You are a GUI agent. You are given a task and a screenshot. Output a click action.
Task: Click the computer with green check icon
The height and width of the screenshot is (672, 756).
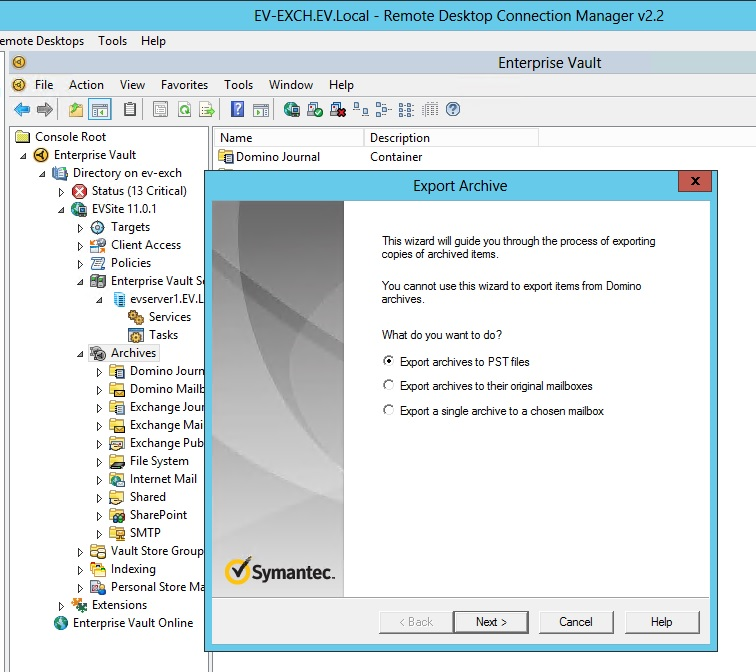pos(315,109)
